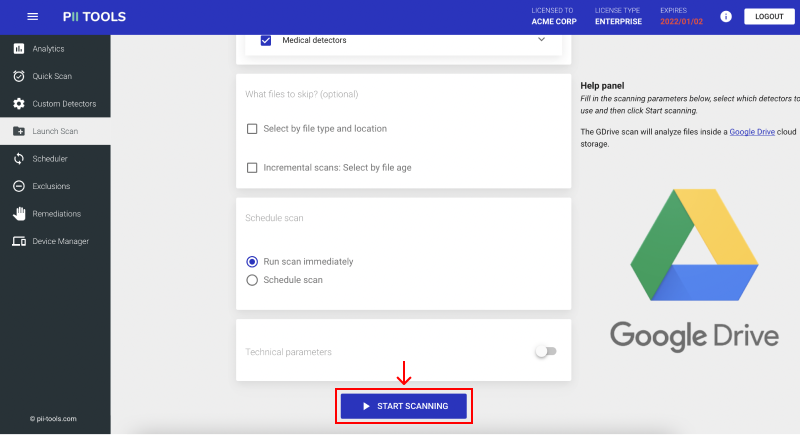Screen dimensions: 800x435
Task: Click the Scheduler refresh icon
Action: [19, 159]
